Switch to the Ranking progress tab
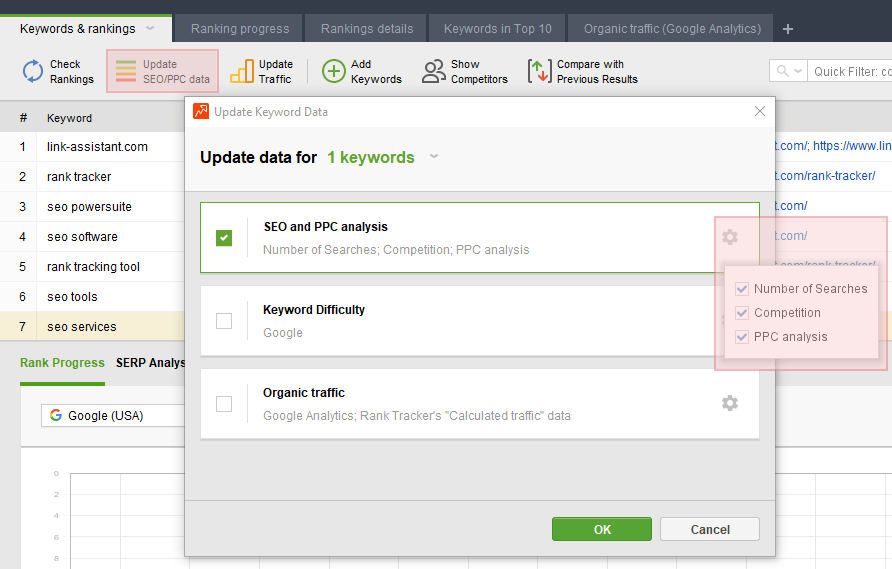Screen dimensions: 892x569 pyautogui.click(x=239, y=28)
